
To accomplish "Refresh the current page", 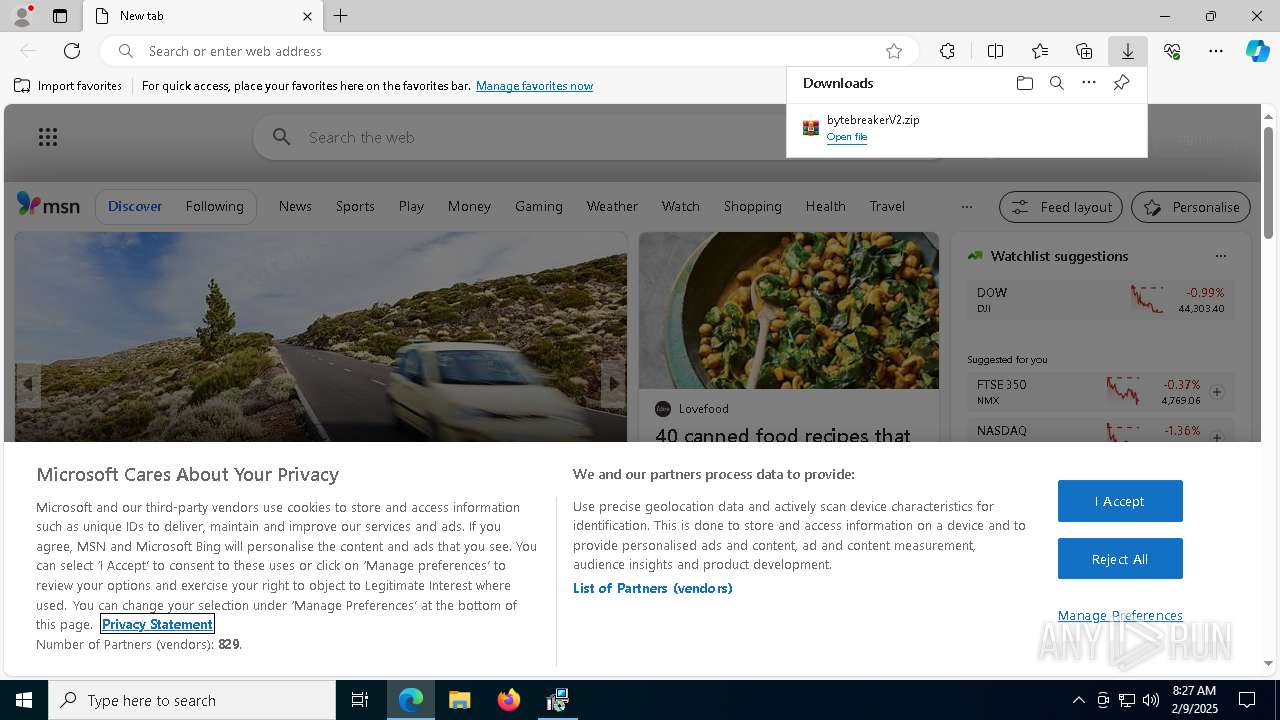I will (x=72, y=51).
